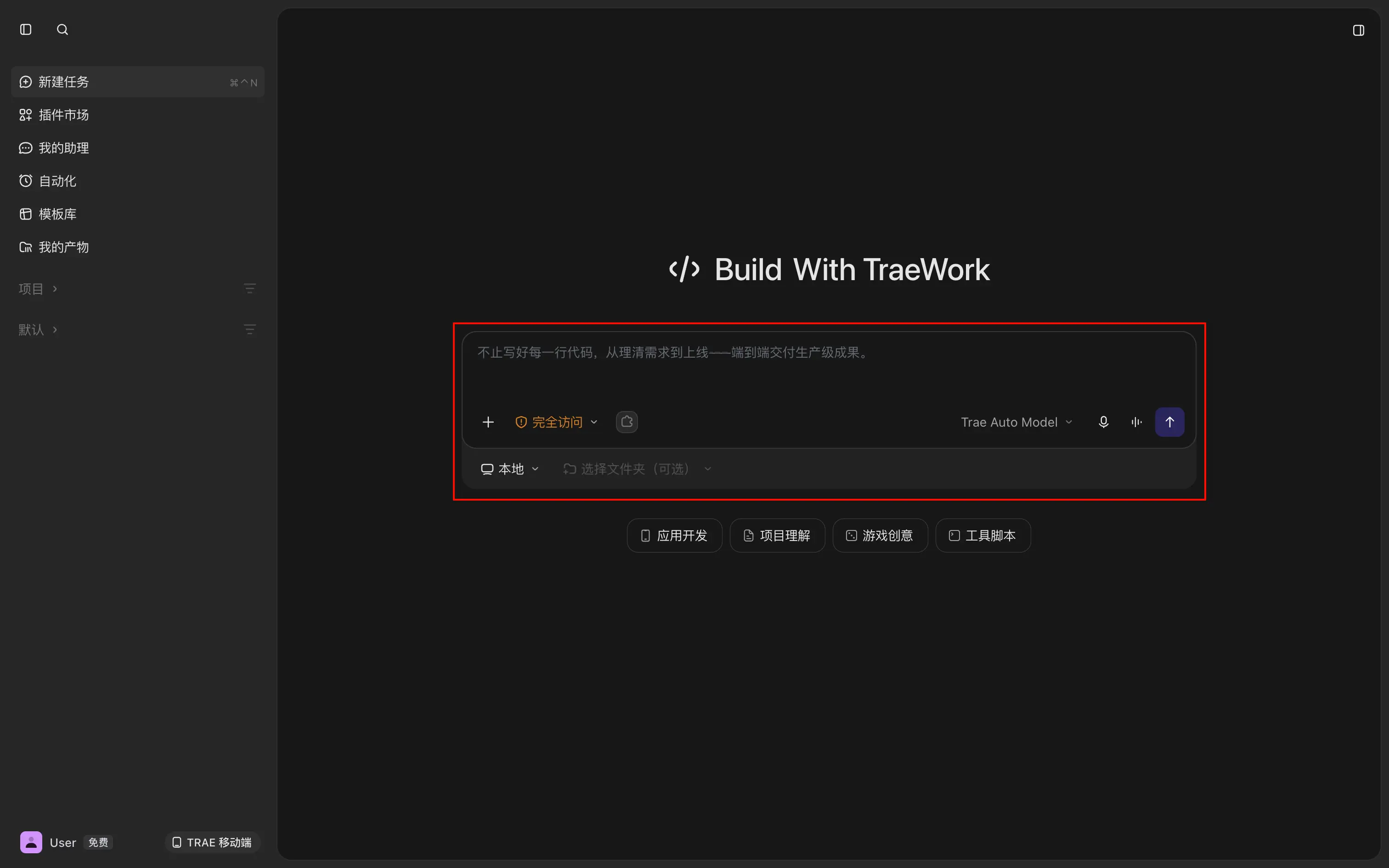Screen dimensions: 1389x868
Task: Open 选择文件夹 folder picker dropdown
Action: pos(637,469)
